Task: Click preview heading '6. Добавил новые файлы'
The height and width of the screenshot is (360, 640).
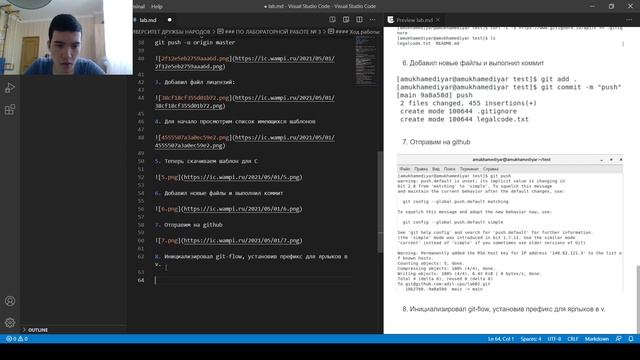Action: [x=473, y=63]
